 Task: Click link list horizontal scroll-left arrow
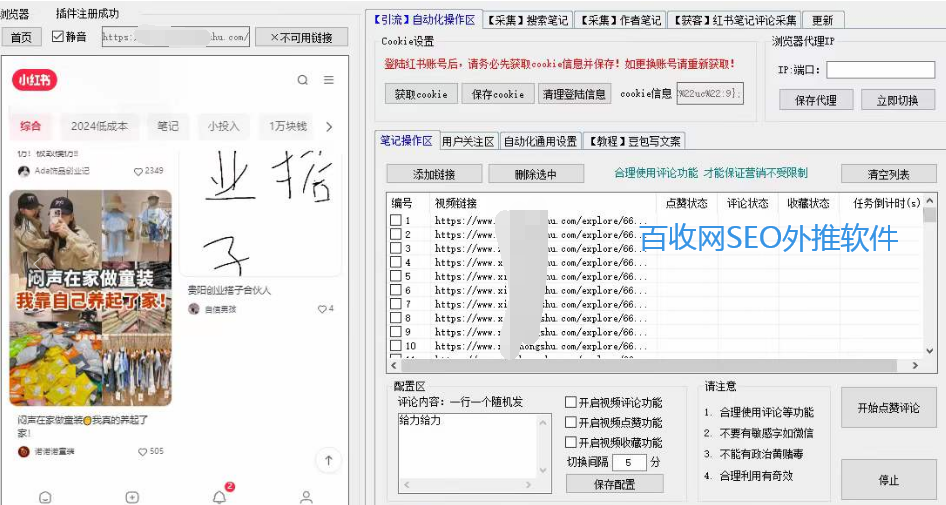394,365
